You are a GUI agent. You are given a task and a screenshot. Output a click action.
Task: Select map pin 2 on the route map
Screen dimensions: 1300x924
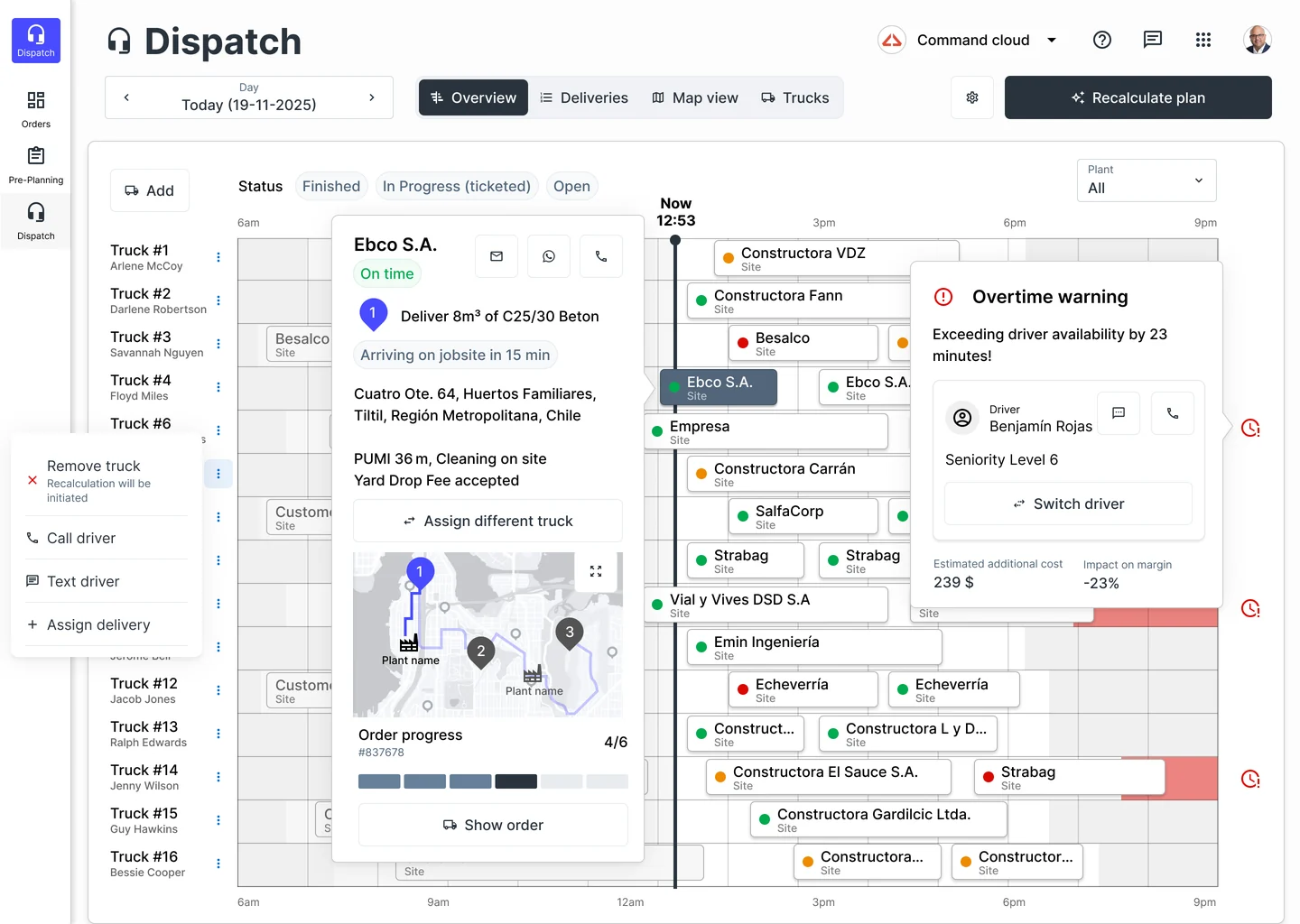point(481,651)
